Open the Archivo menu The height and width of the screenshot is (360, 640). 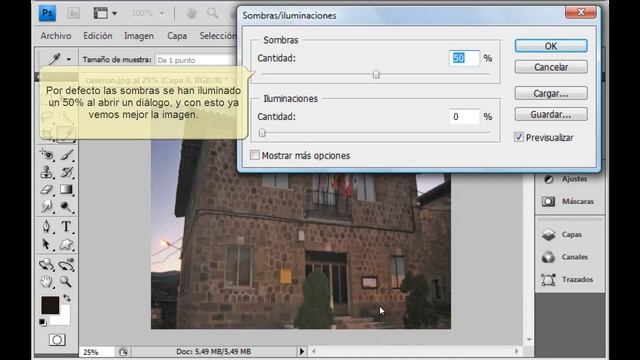point(56,36)
